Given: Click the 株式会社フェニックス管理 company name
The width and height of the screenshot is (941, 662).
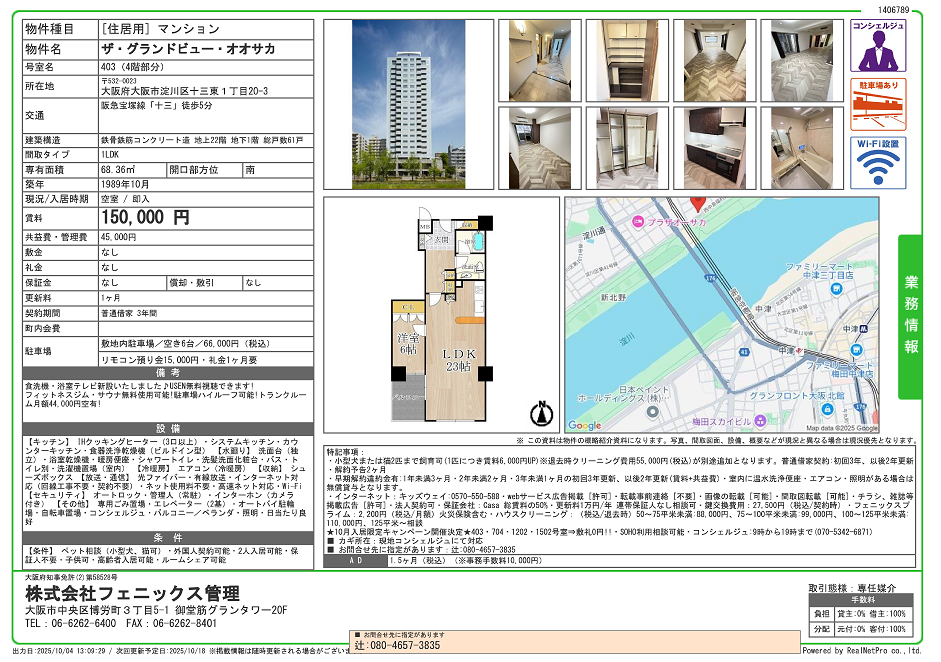Looking at the screenshot, I should click(x=132, y=593).
